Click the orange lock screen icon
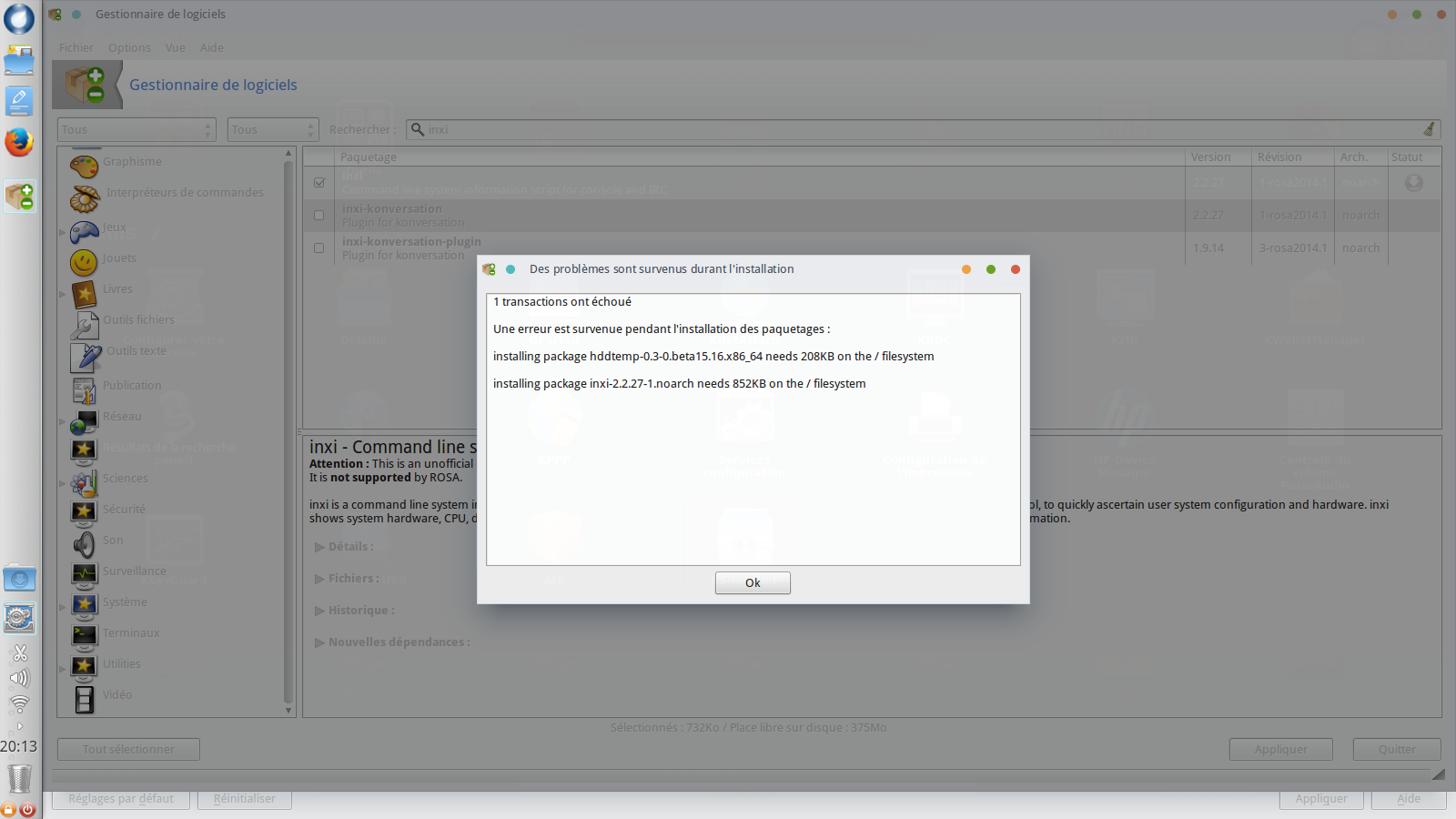Viewport: 1456px width, 819px height. click(8, 809)
